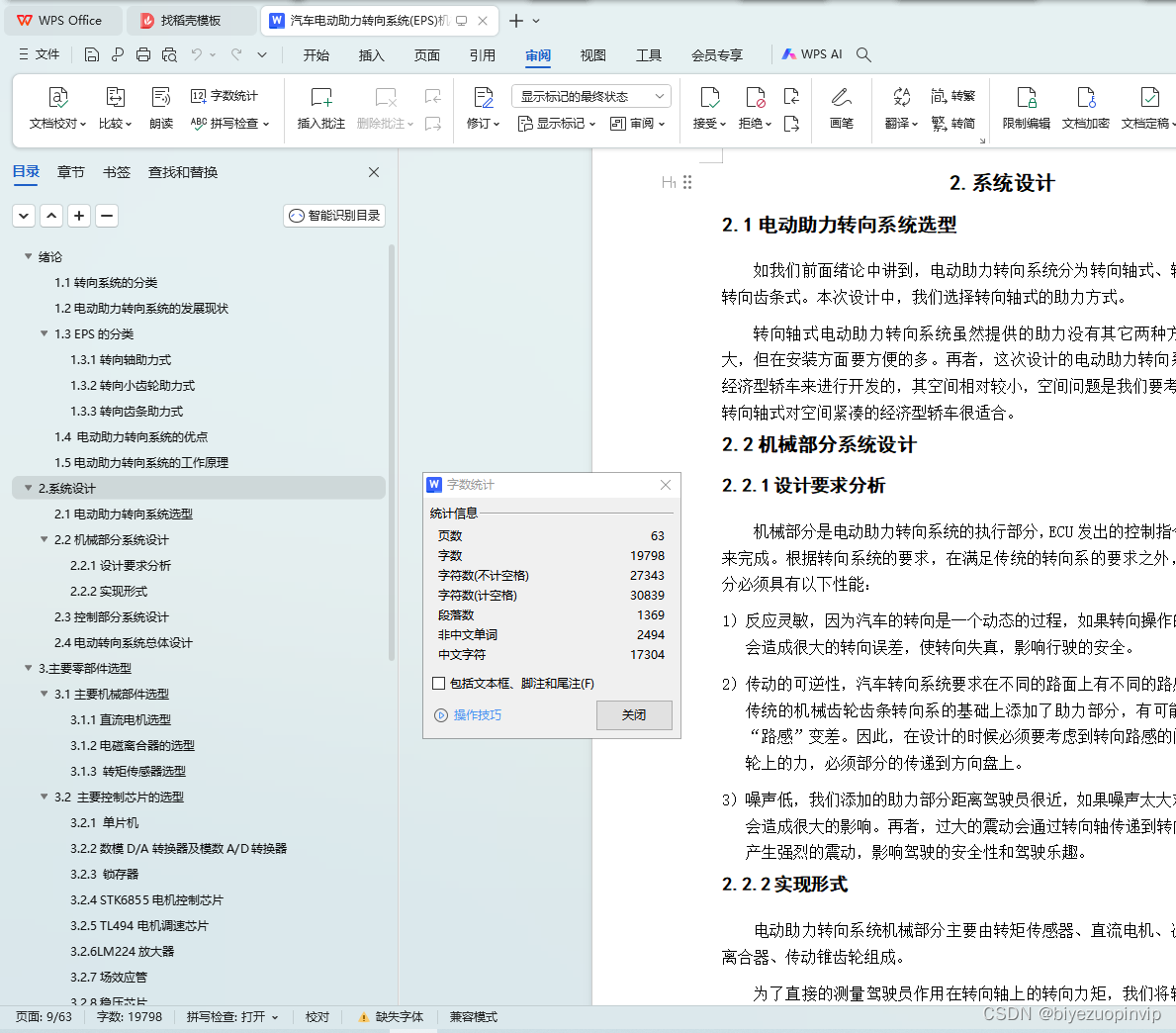
Task: Open the 拼写检查: 打开 status dropdown
Action: point(232,1017)
